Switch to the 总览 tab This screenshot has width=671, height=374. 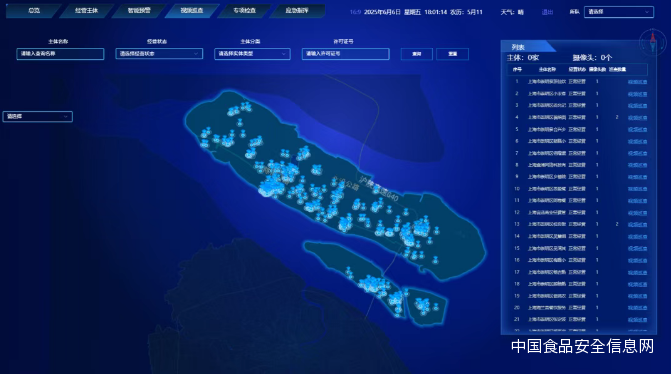33,10
